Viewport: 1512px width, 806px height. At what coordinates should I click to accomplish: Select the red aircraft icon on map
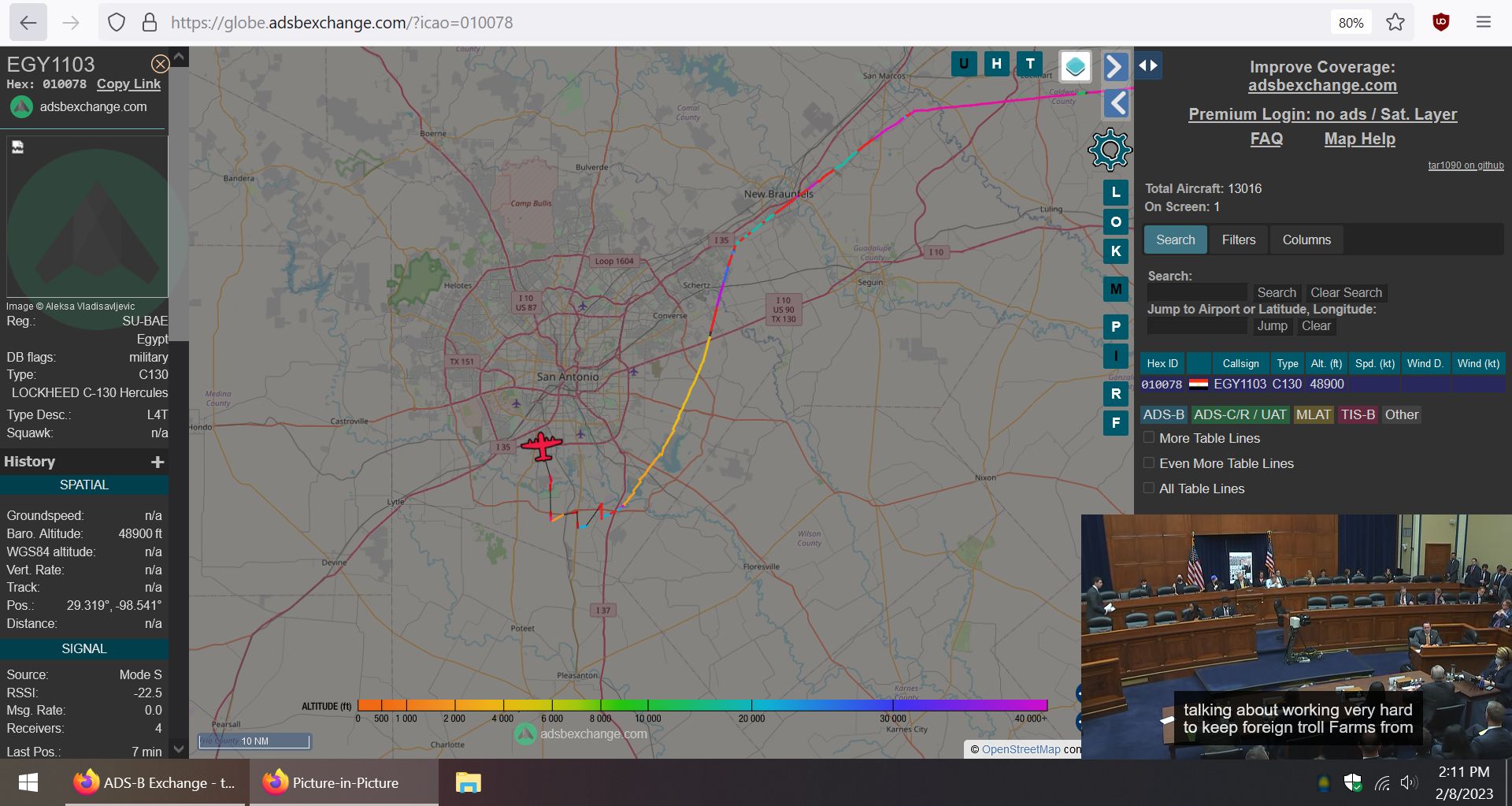point(542,446)
